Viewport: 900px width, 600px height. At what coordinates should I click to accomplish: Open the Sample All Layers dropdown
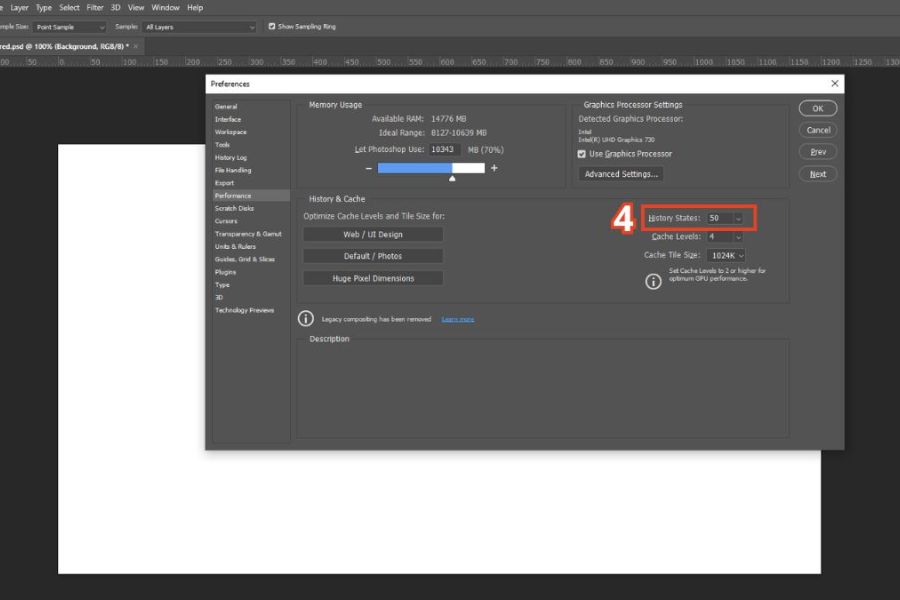200,27
